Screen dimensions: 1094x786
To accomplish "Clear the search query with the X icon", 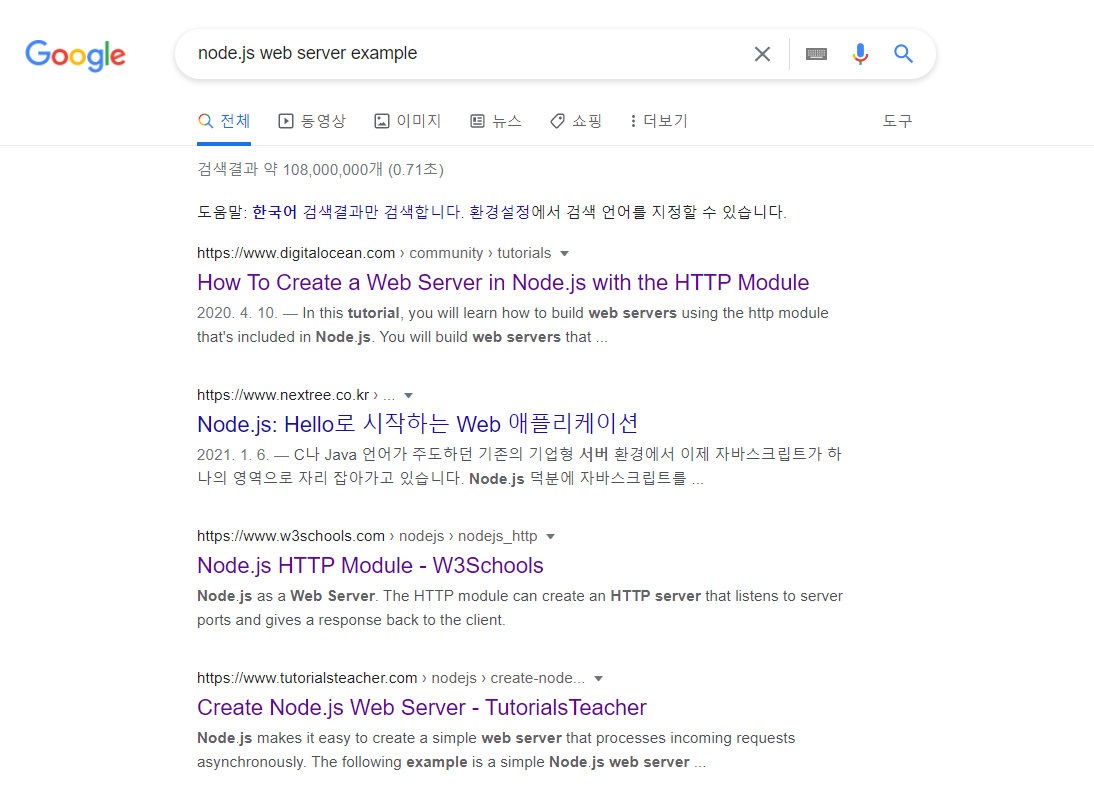I will pos(762,54).
